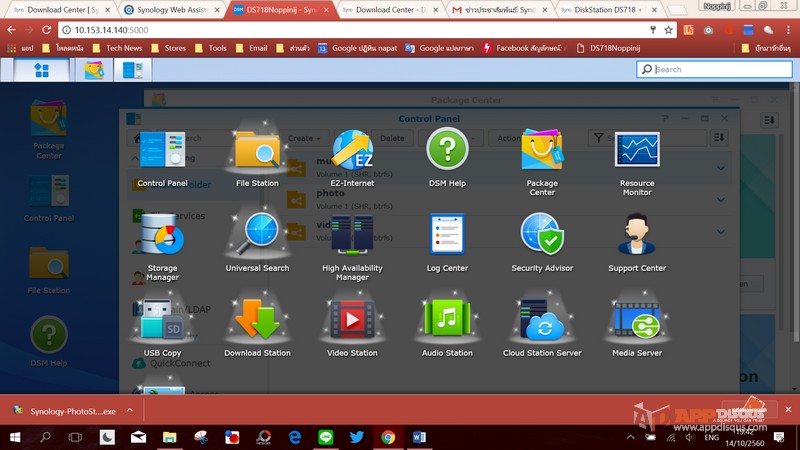This screenshot has width=800, height=450.
Task: Switch to Control Panel in DSM taskbar
Action: click(133, 70)
